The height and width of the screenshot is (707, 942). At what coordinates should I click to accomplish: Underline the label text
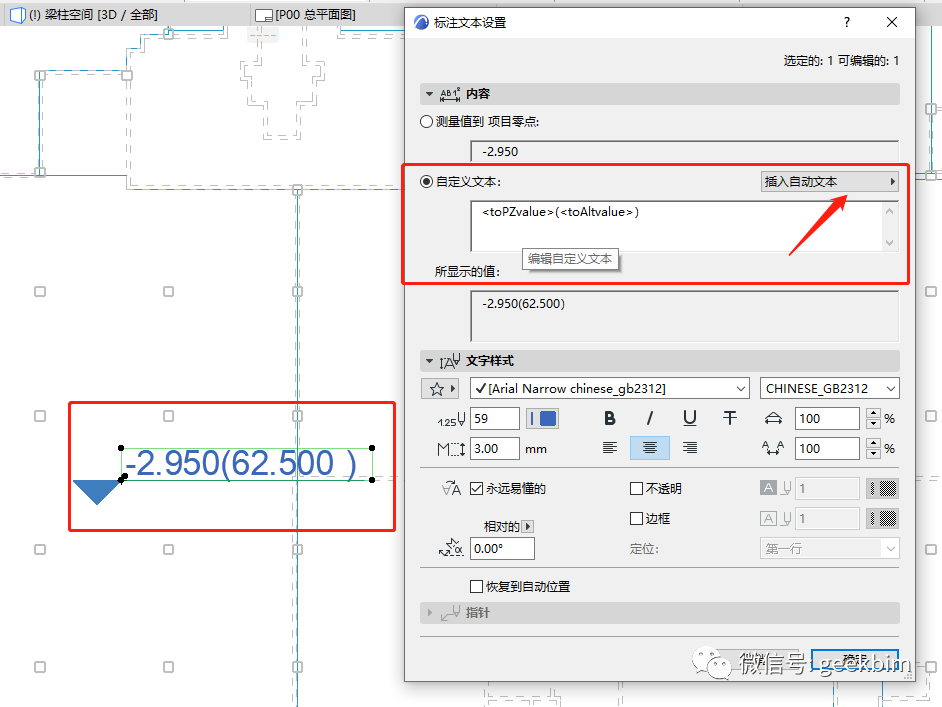(691, 418)
